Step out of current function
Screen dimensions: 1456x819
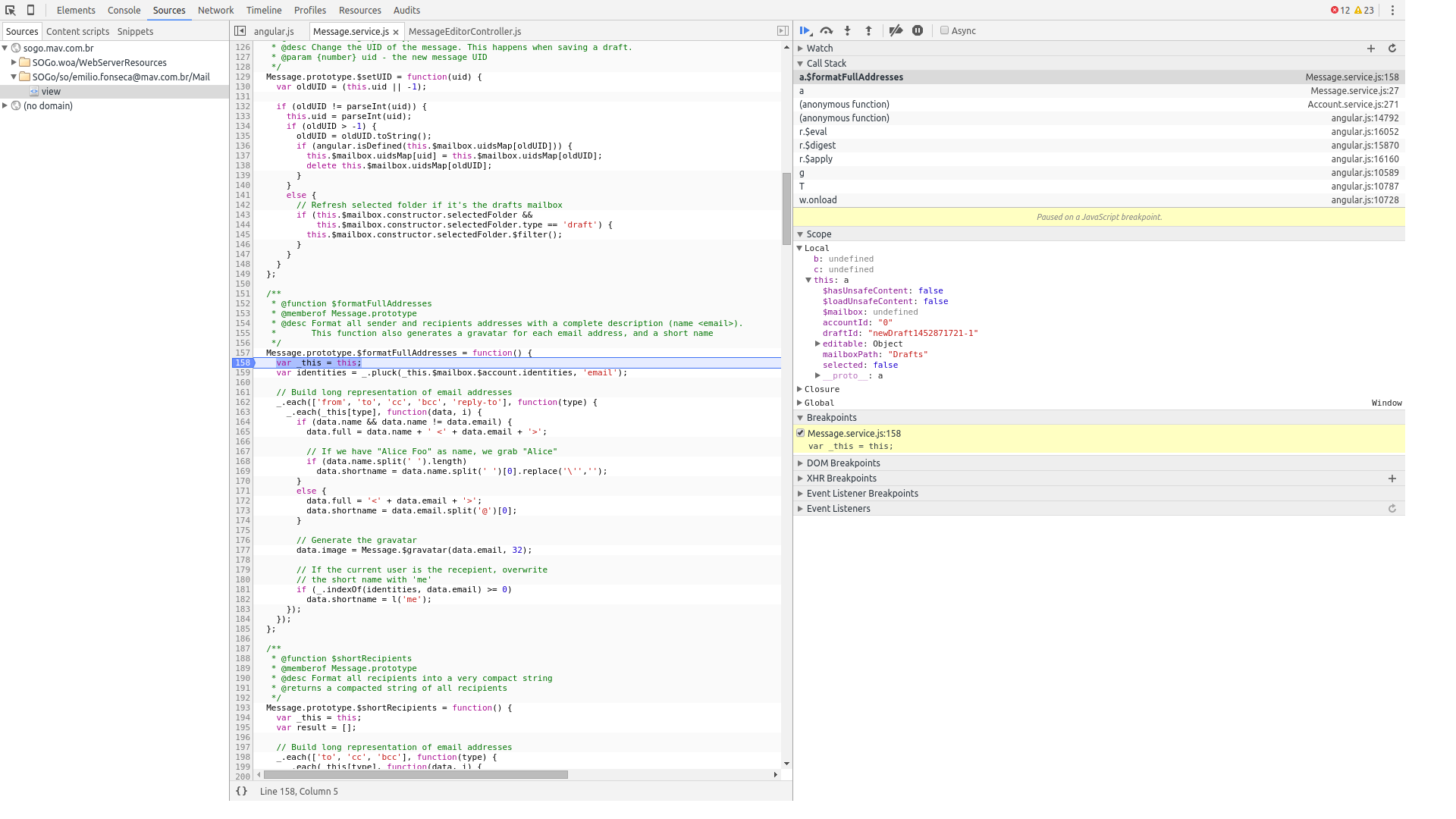click(x=869, y=31)
